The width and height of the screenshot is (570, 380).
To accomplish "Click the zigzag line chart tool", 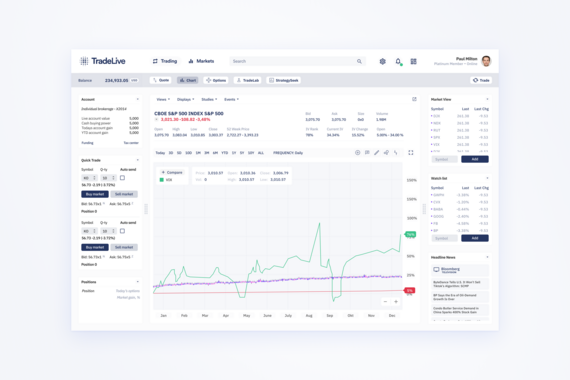I will tap(396, 153).
